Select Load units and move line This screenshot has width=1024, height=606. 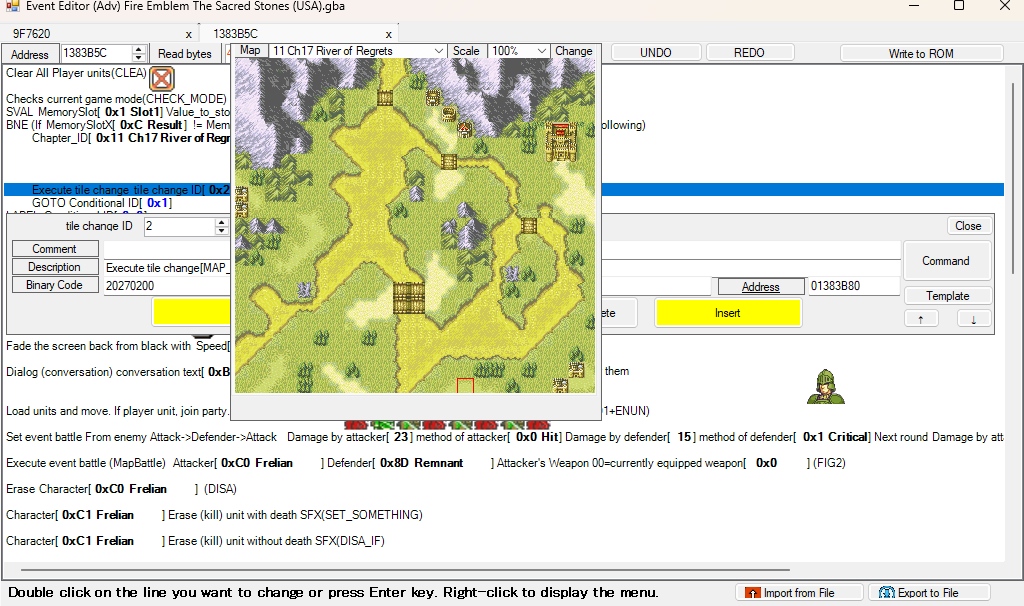click(118, 411)
